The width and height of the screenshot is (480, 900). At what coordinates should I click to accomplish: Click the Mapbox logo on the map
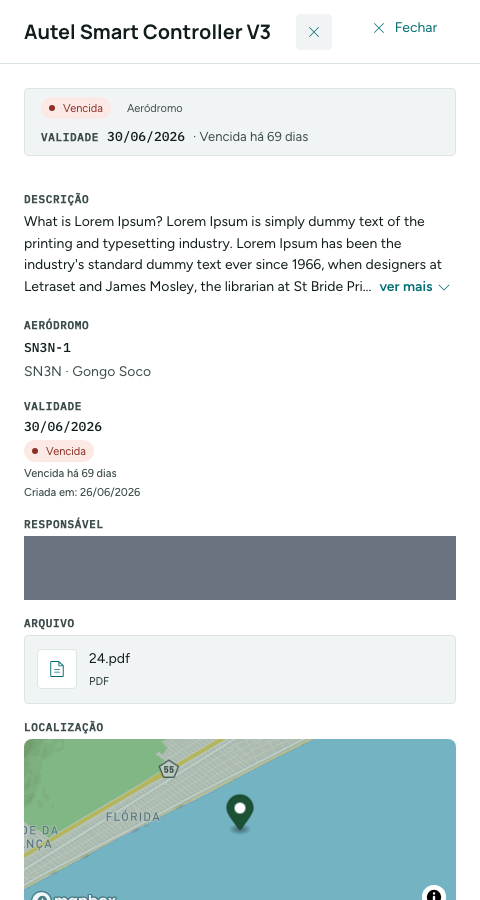pyautogui.click(x=73, y=895)
